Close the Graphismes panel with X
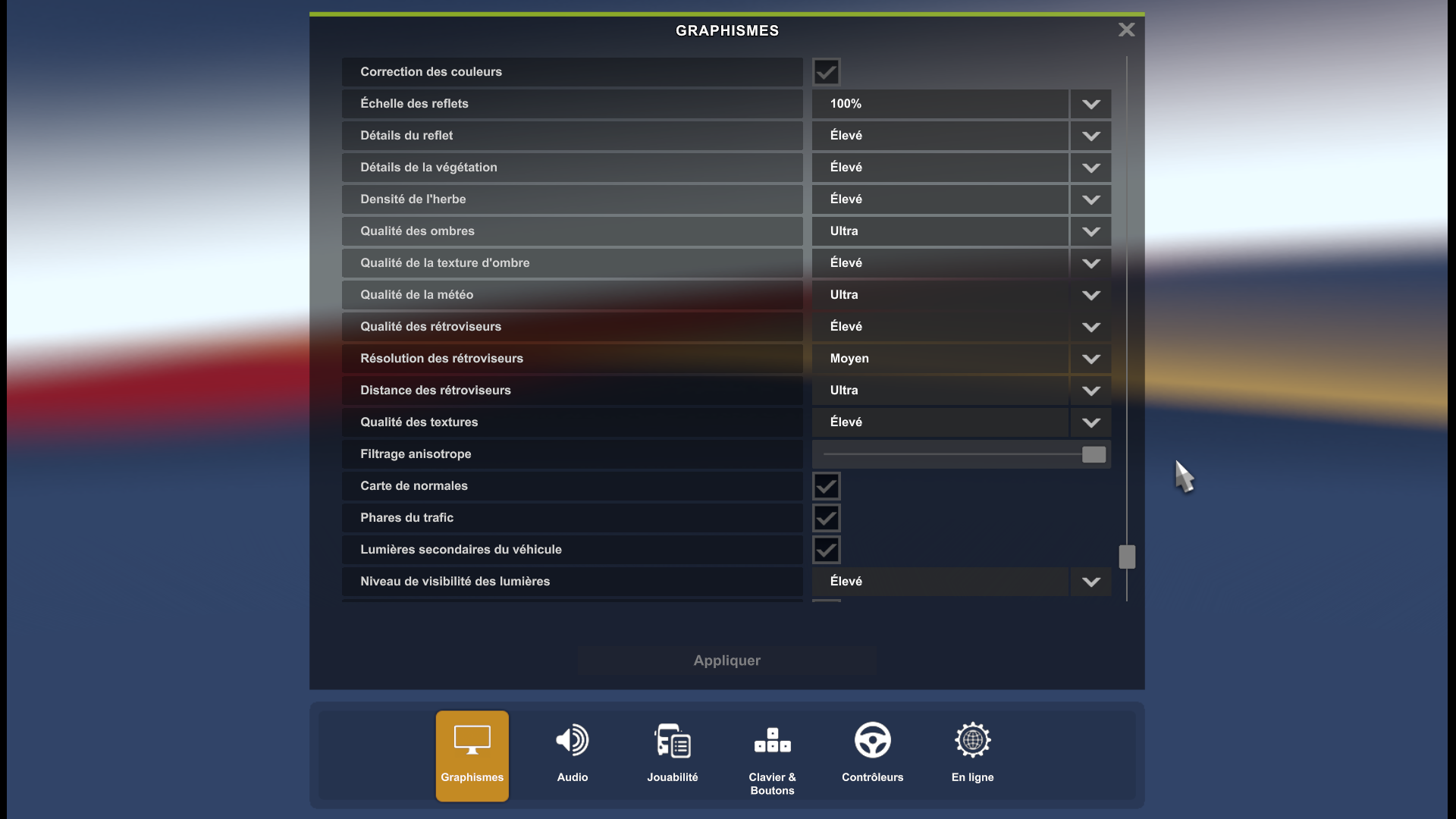 click(1126, 30)
